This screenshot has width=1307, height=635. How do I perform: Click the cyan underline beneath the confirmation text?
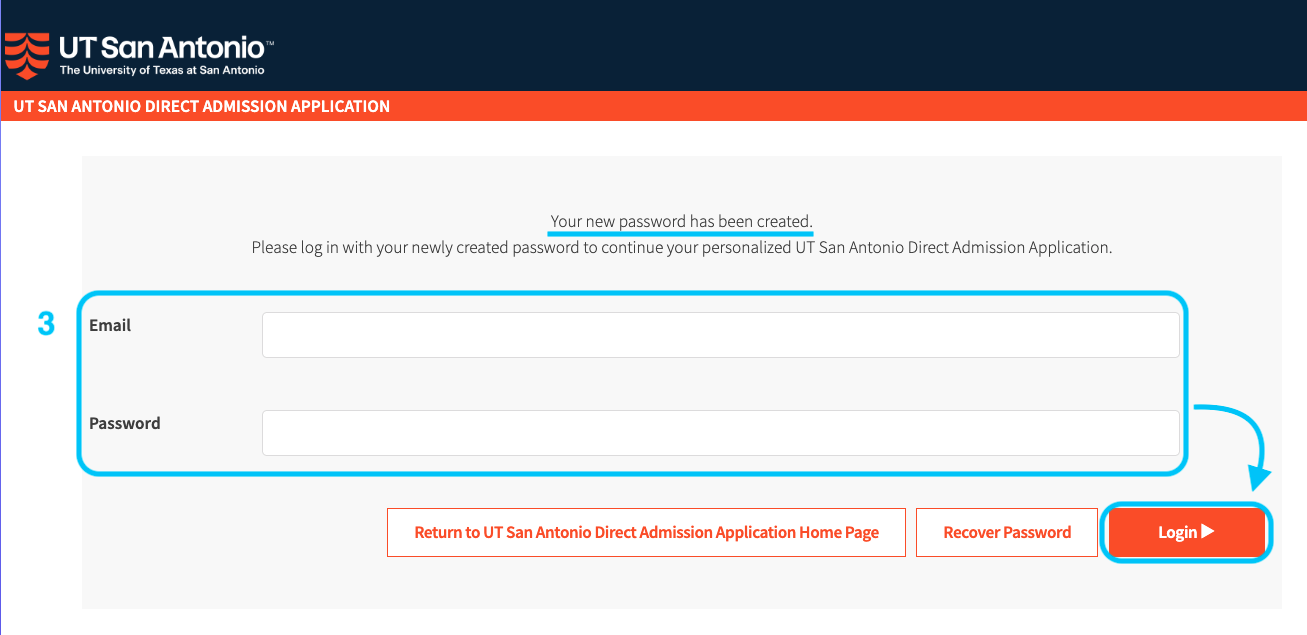680,232
